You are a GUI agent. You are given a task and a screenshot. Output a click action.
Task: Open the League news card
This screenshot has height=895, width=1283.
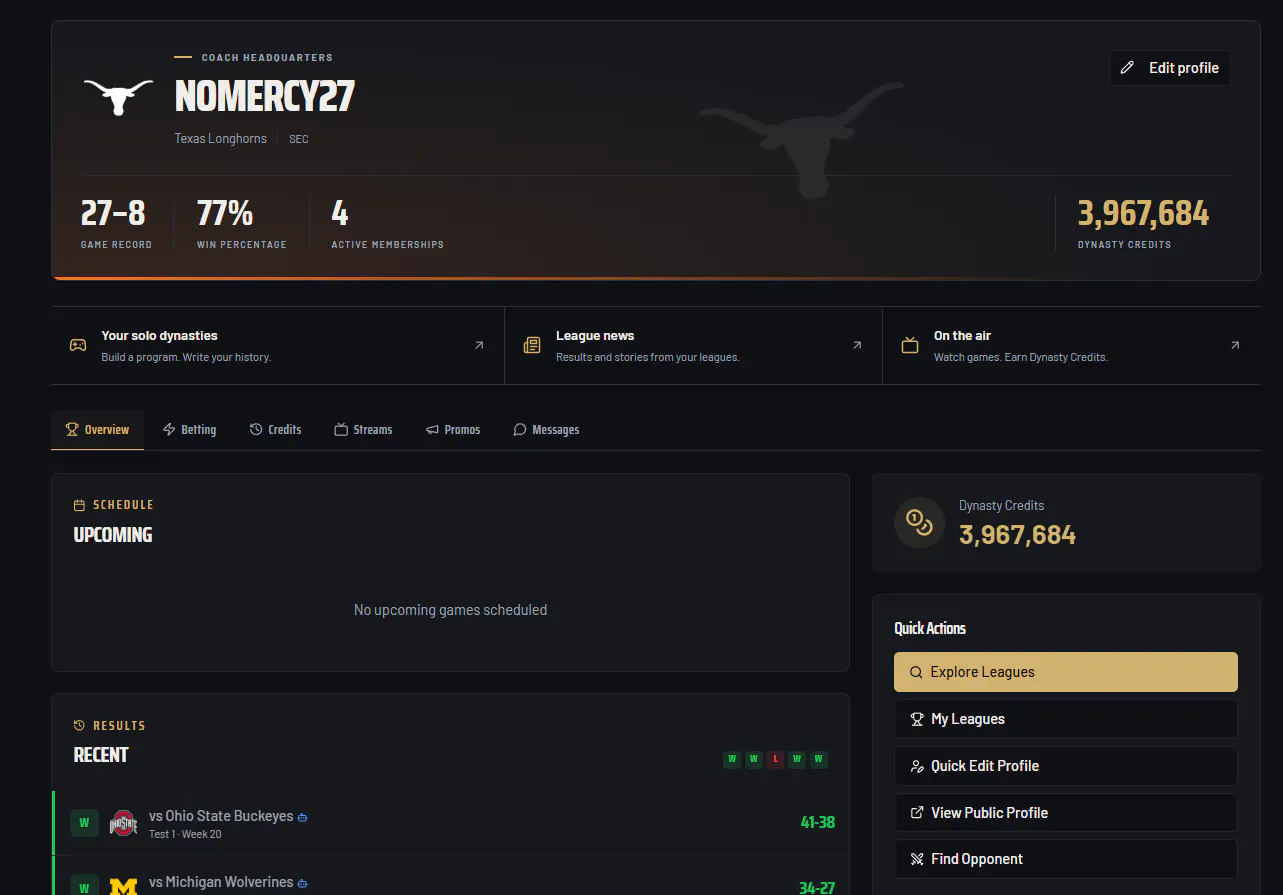point(693,345)
